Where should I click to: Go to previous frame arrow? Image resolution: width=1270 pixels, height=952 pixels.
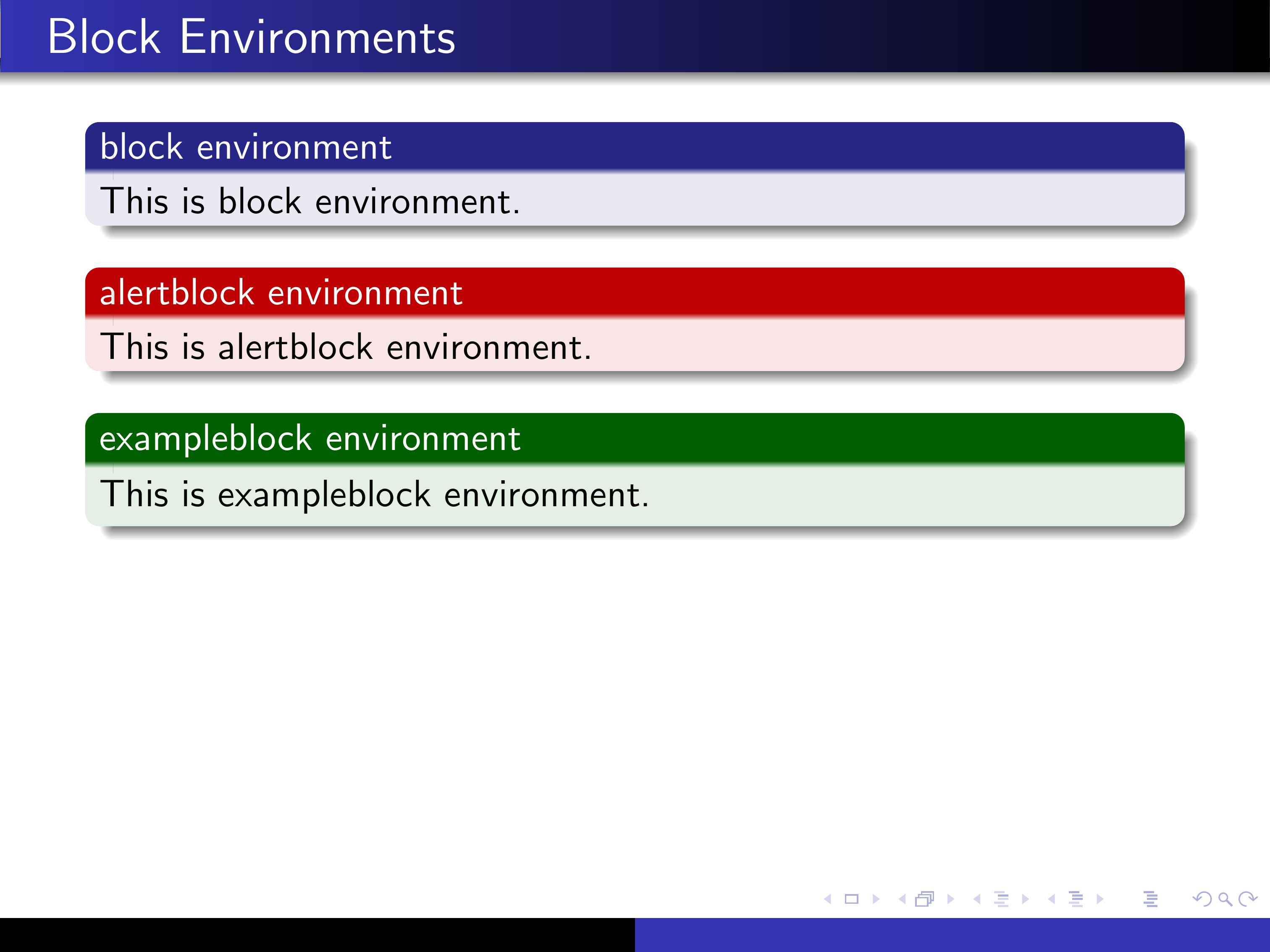click(x=902, y=899)
